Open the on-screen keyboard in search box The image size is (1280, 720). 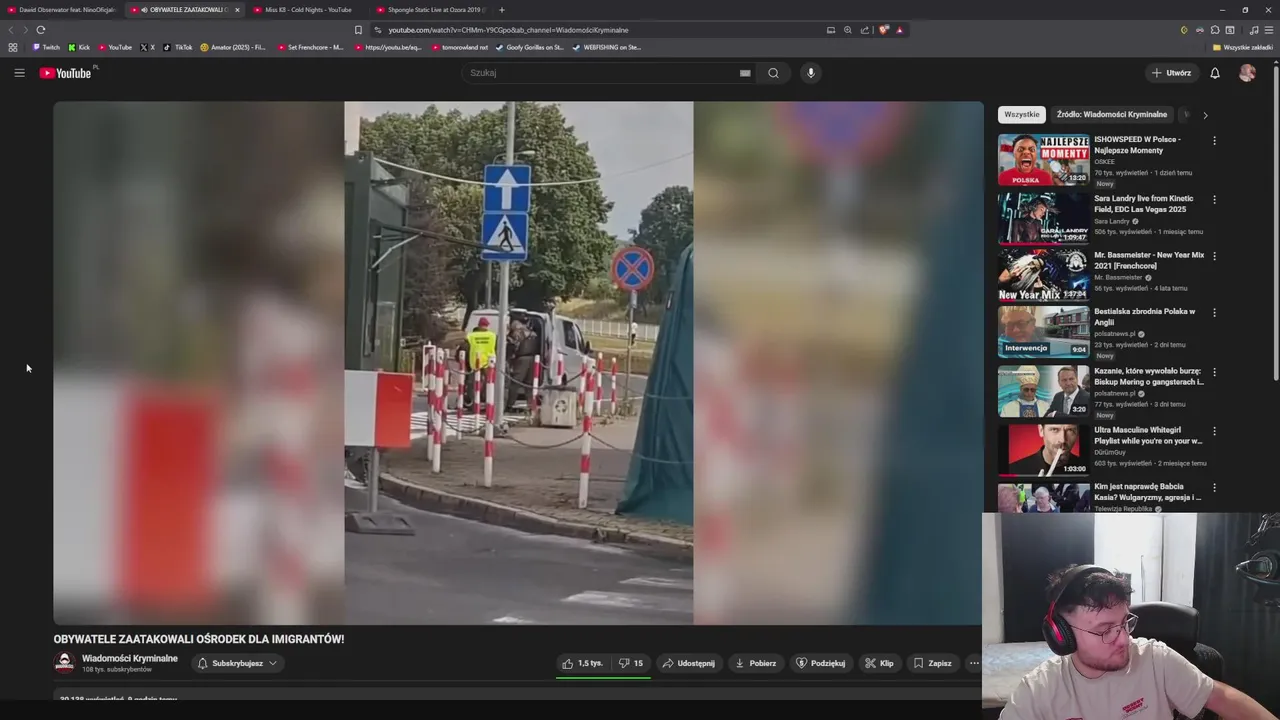[x=745, y=73]
